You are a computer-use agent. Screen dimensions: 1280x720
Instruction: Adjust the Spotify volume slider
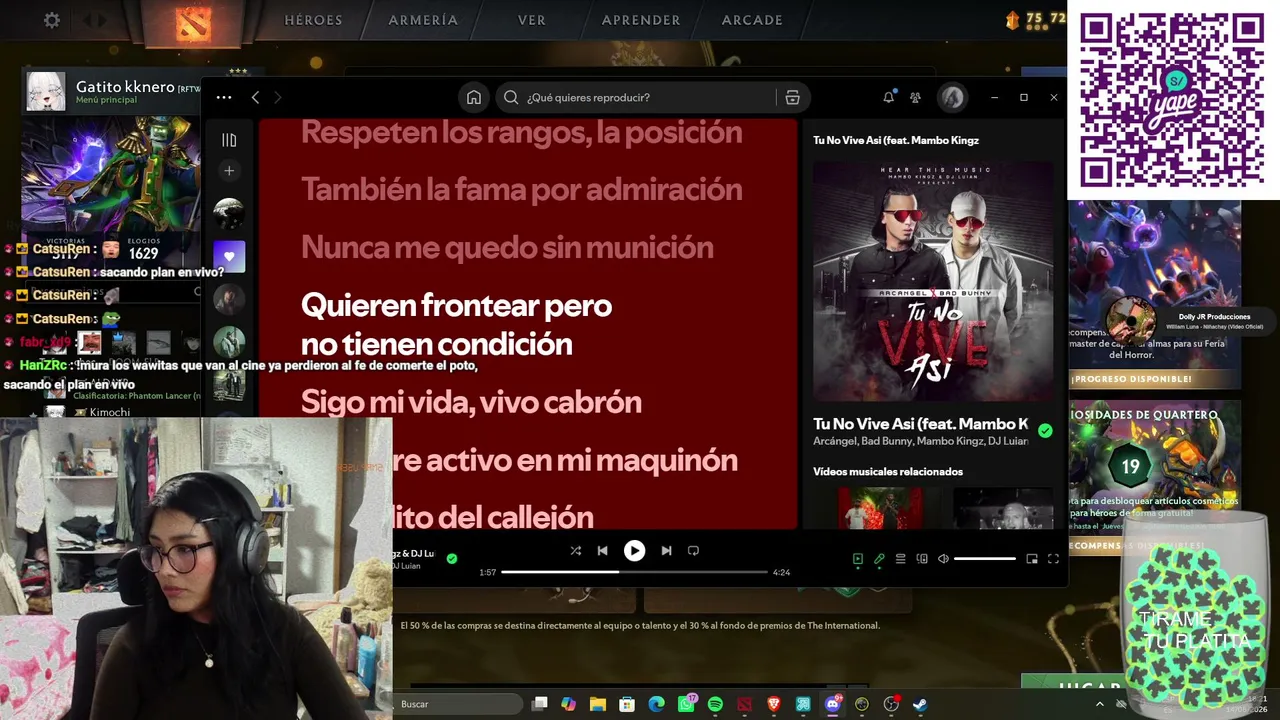pyautogui.click(x=985, y=559)
